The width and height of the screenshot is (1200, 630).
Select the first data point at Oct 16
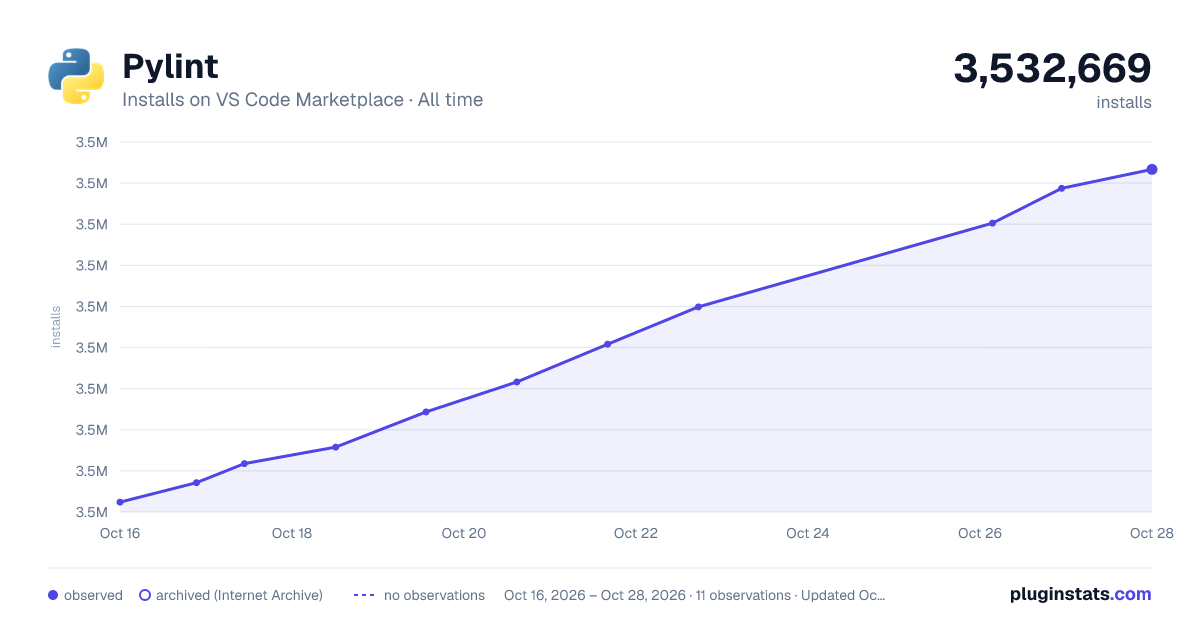[120, 502]
